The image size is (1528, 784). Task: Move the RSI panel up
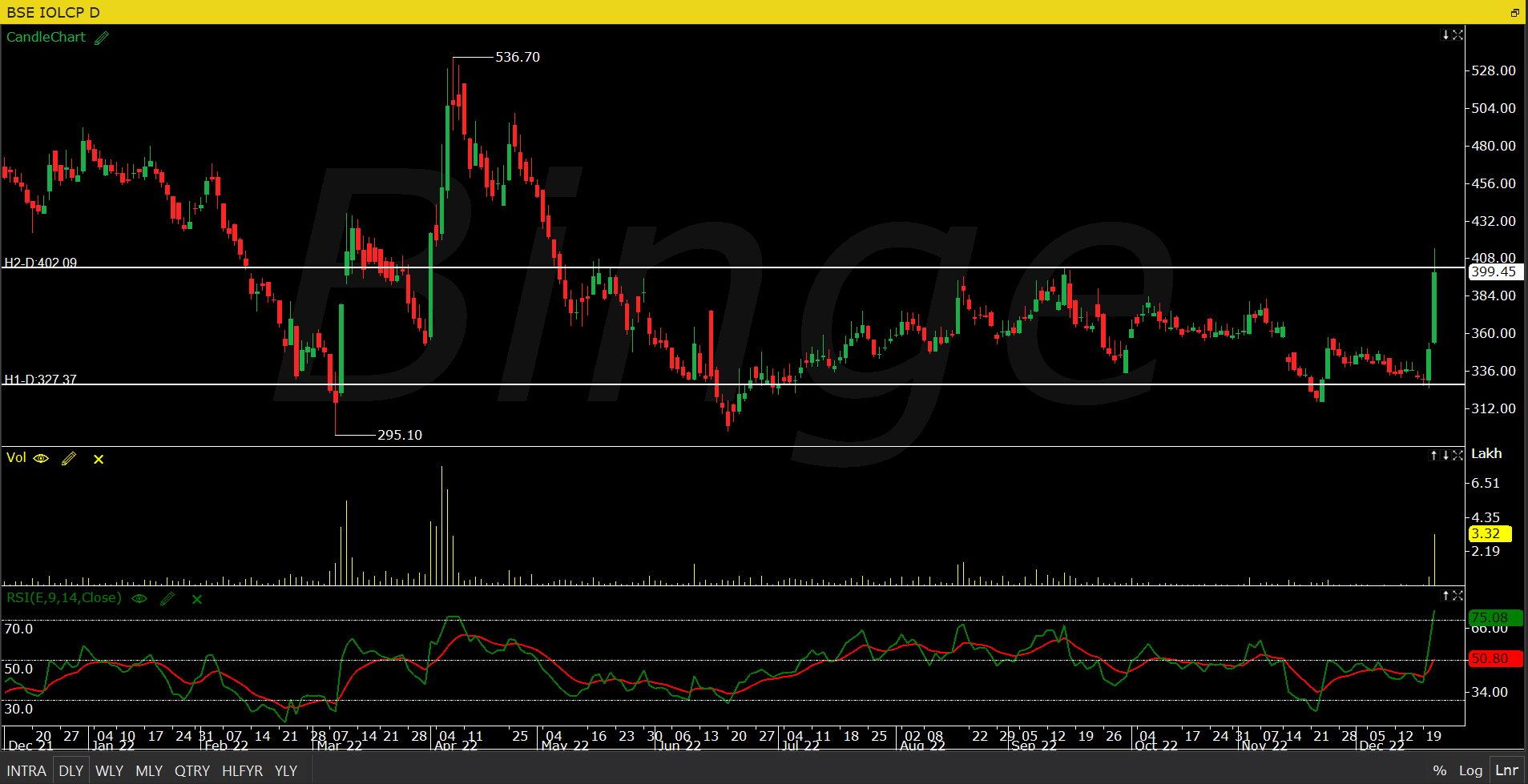(1445, 595)
